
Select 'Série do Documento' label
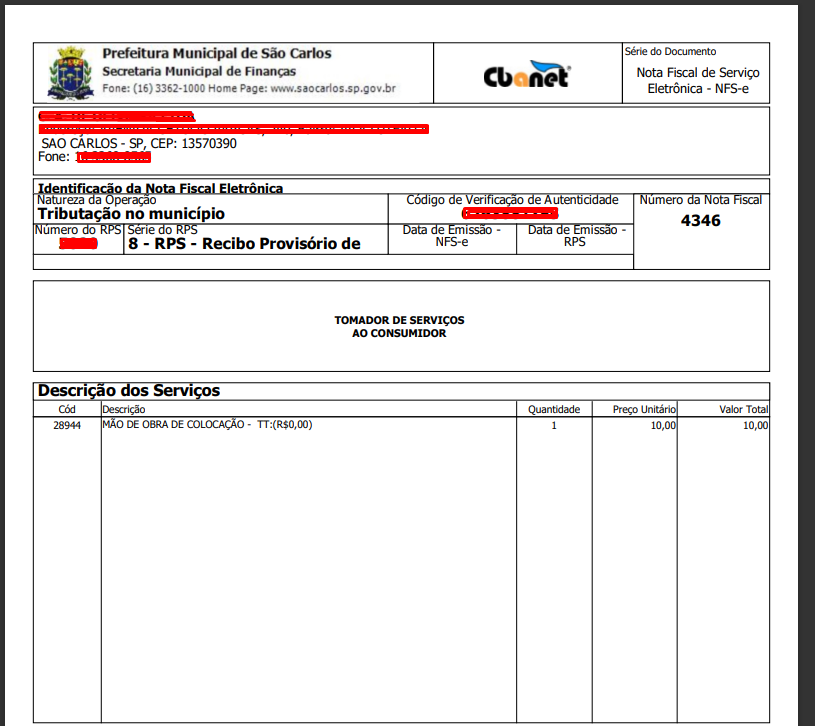[670, 51]
